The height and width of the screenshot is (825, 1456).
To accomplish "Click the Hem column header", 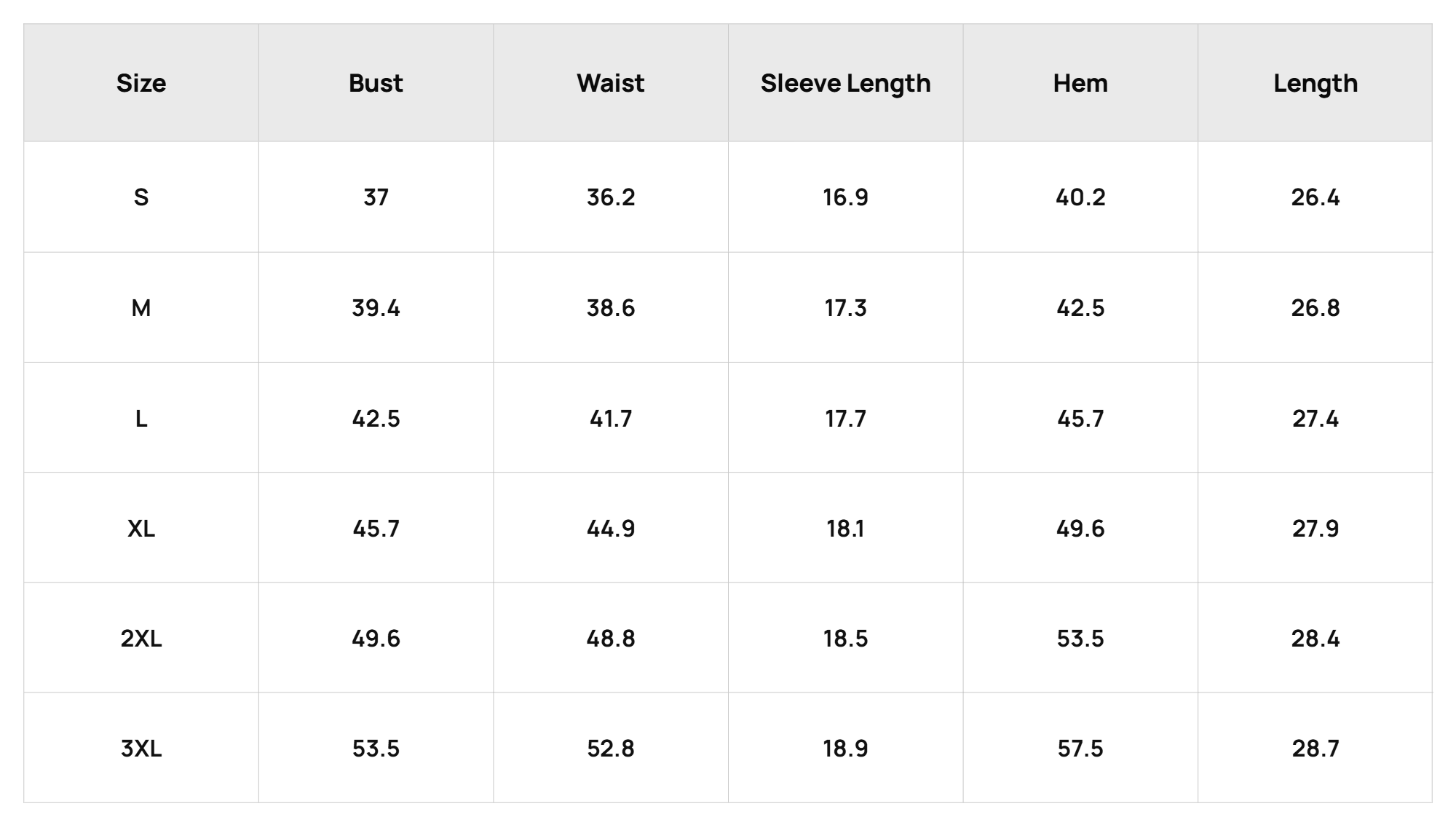I will point(1080,83).
